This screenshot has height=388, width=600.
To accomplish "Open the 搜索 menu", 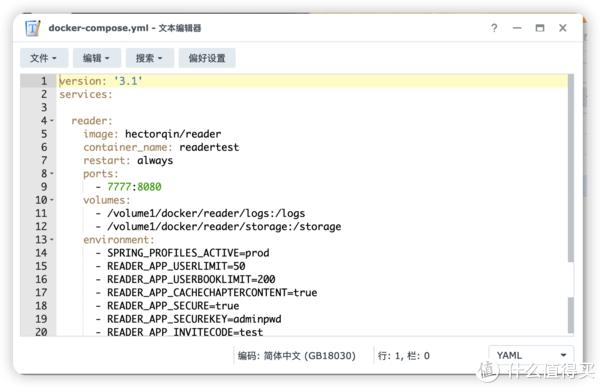I will (x=150, y=58).
